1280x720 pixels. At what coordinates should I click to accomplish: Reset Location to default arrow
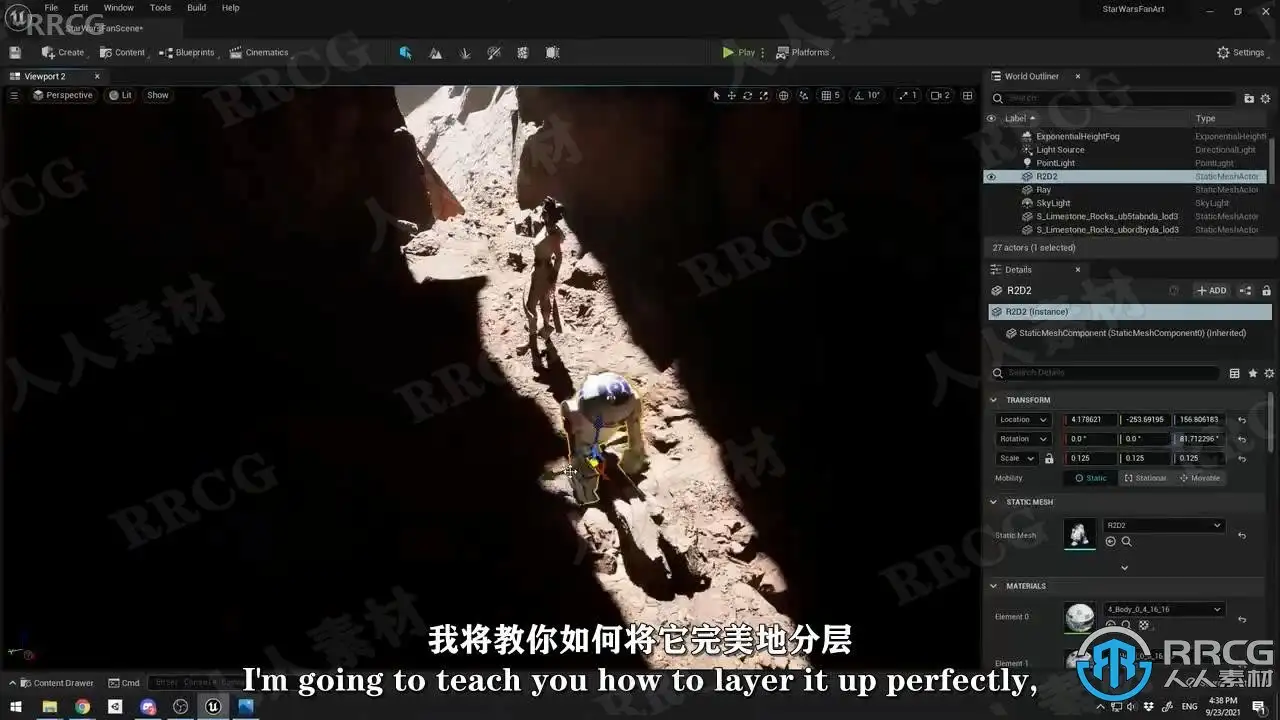pos(1242,420)
